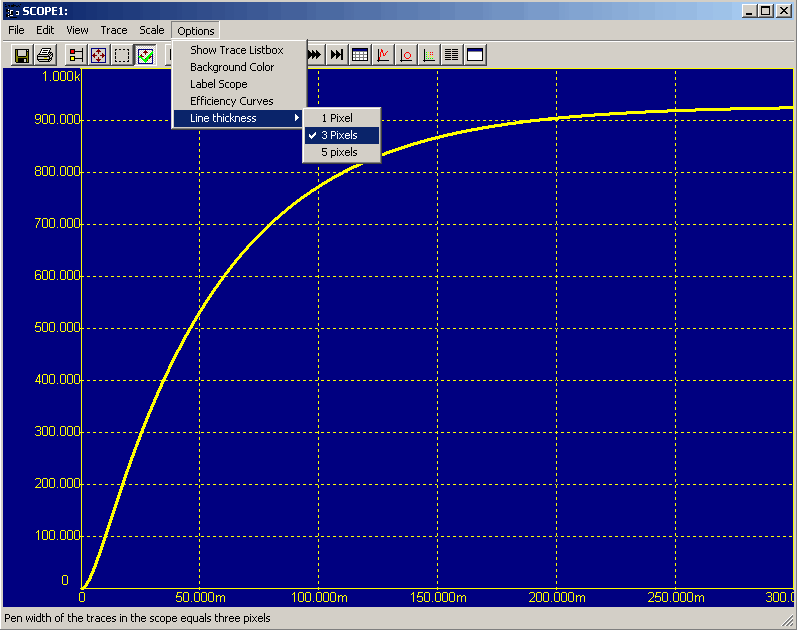The image size is (797, 630).
Task: Open the Trace menu
Action: pos(113,31)
